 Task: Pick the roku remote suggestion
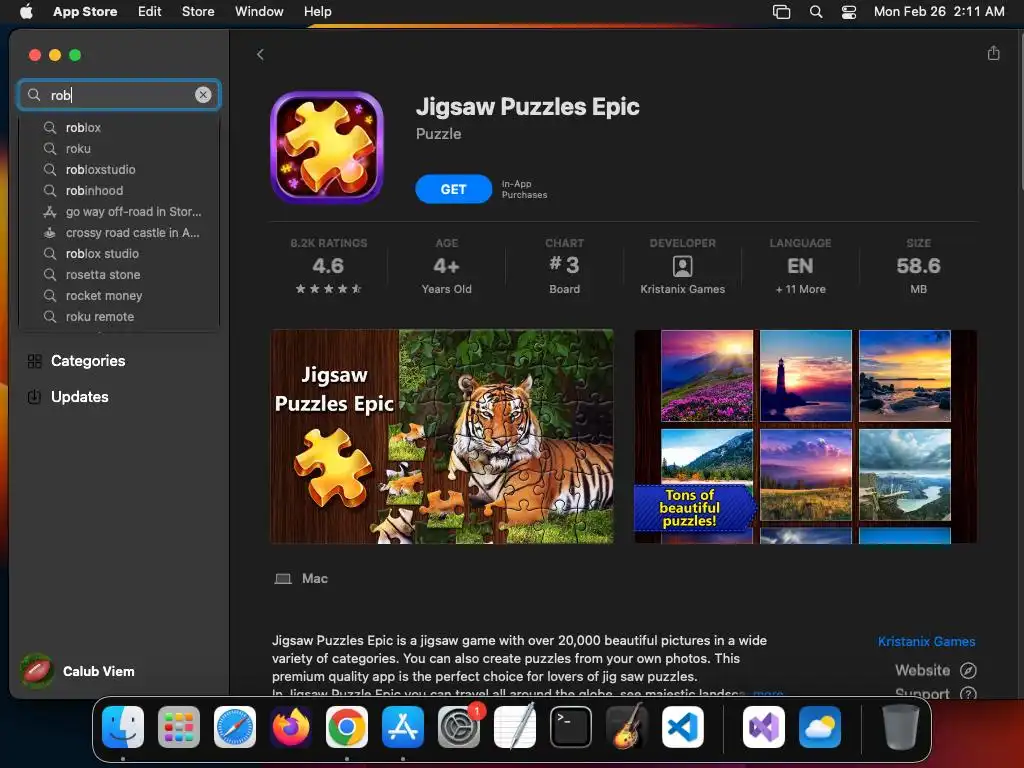tap(119, 316)
